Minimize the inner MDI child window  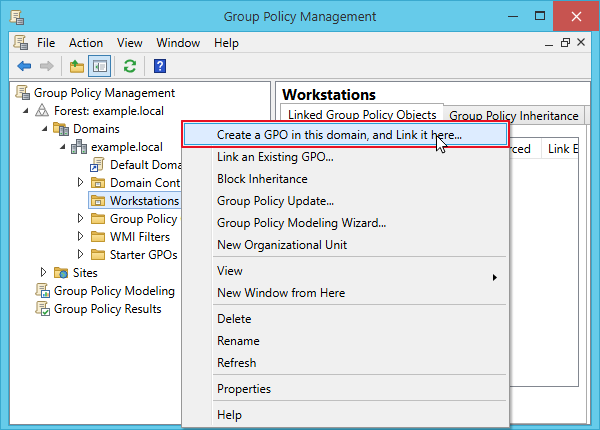(x=549, y=44)
